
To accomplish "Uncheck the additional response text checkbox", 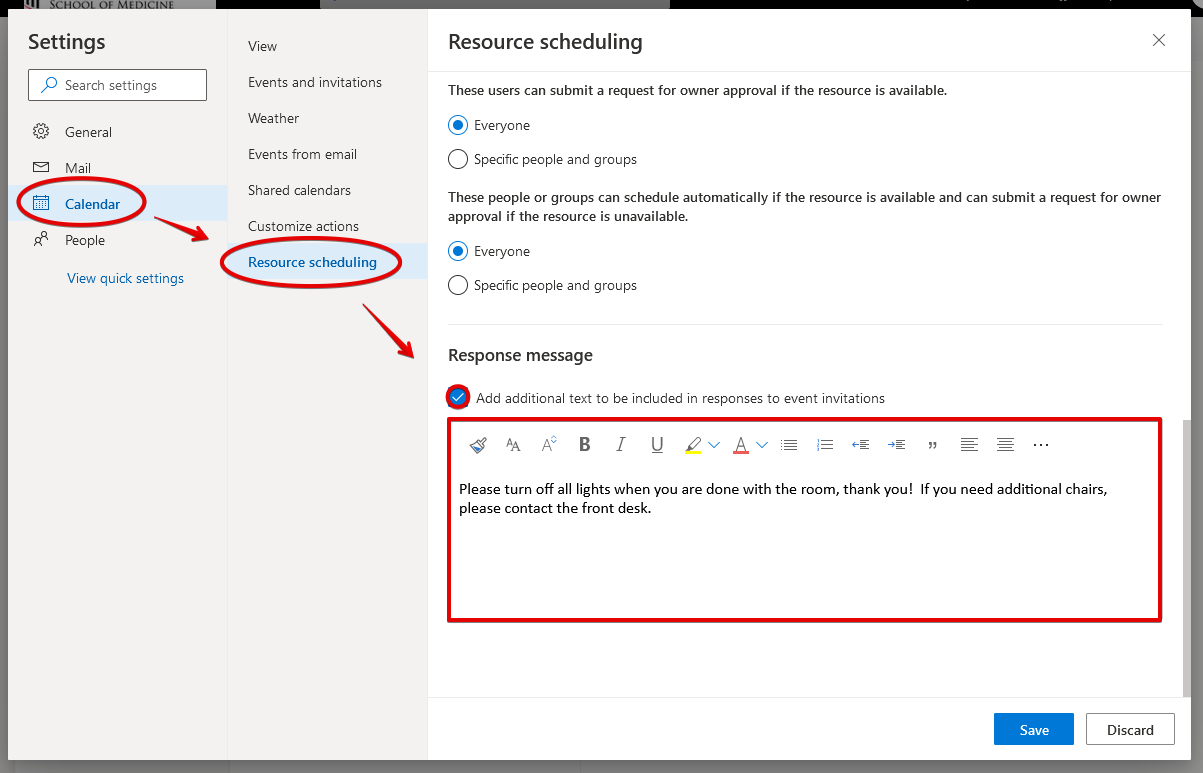I will point(458,398).
